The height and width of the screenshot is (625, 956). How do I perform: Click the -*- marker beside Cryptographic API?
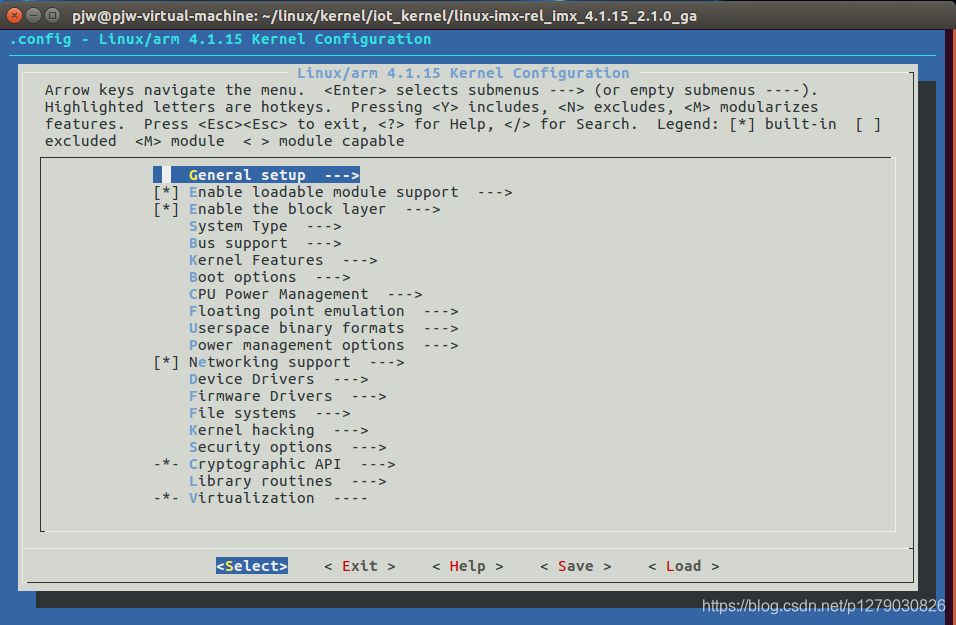[x=166, y=465]
